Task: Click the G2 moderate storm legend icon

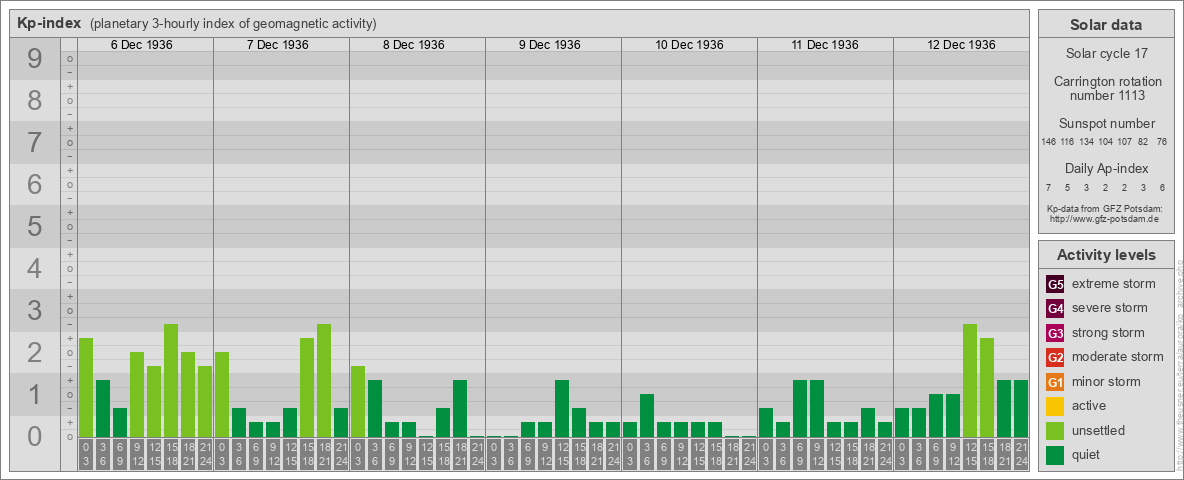Action: (1055, 357)
